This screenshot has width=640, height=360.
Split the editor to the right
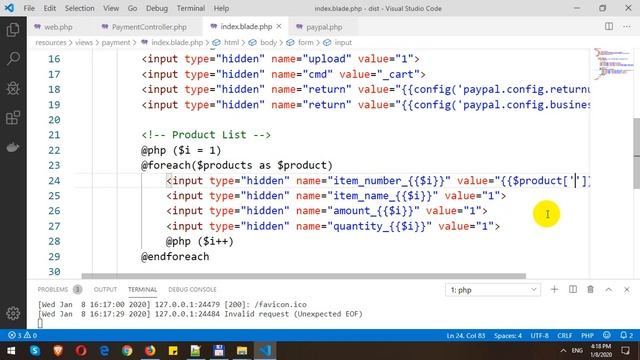[x=609, y=27]
